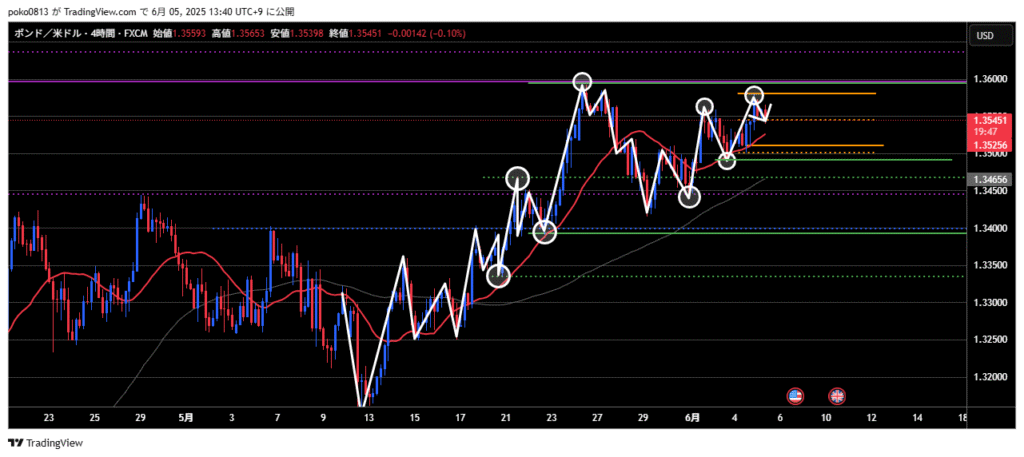1024x457 pixels.
Task: Click the US flag economic event icon
Action: (x=796, y=395)
